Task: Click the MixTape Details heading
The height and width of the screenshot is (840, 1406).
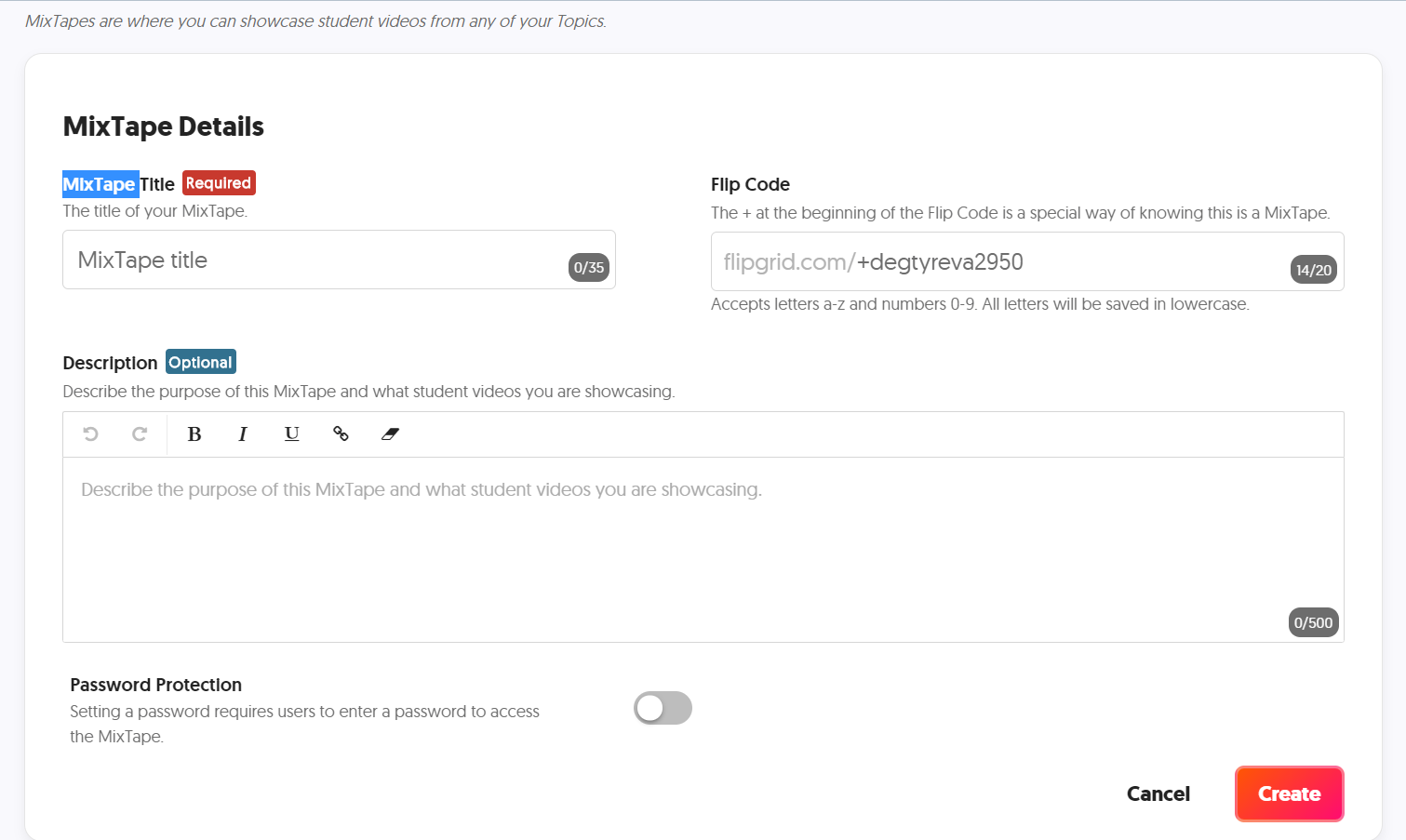Action: point(164,127)
